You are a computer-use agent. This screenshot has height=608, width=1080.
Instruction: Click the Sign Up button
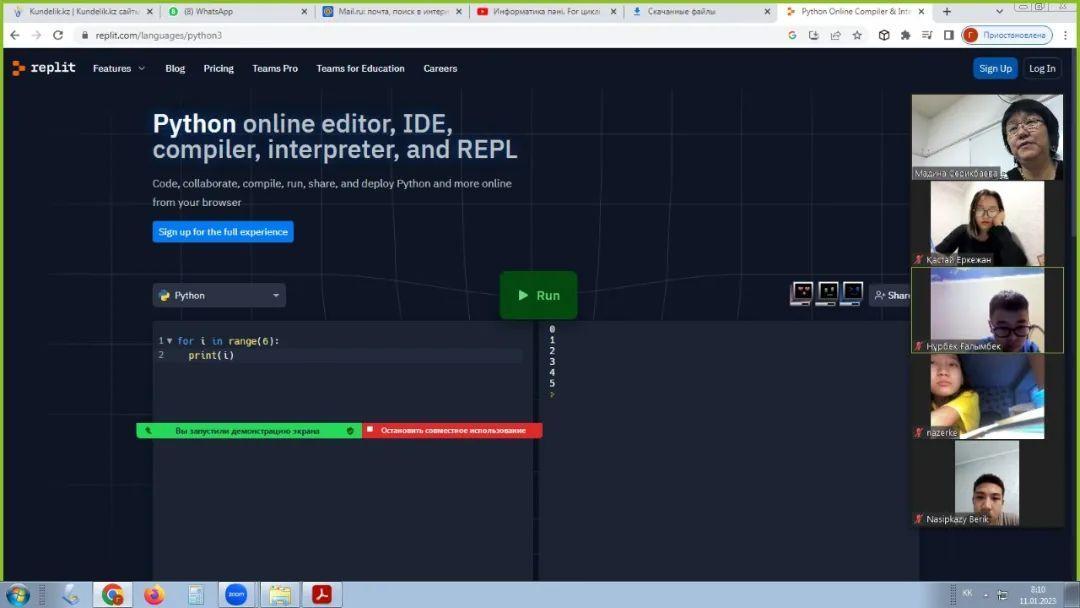tap(995, 68)
